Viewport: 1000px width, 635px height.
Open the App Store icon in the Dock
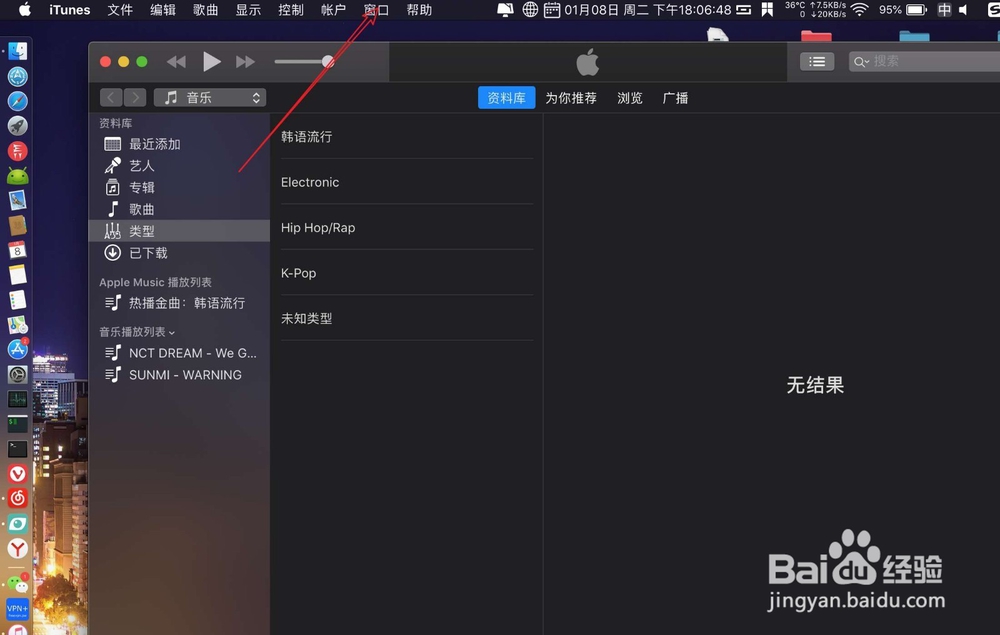(17, 349)
